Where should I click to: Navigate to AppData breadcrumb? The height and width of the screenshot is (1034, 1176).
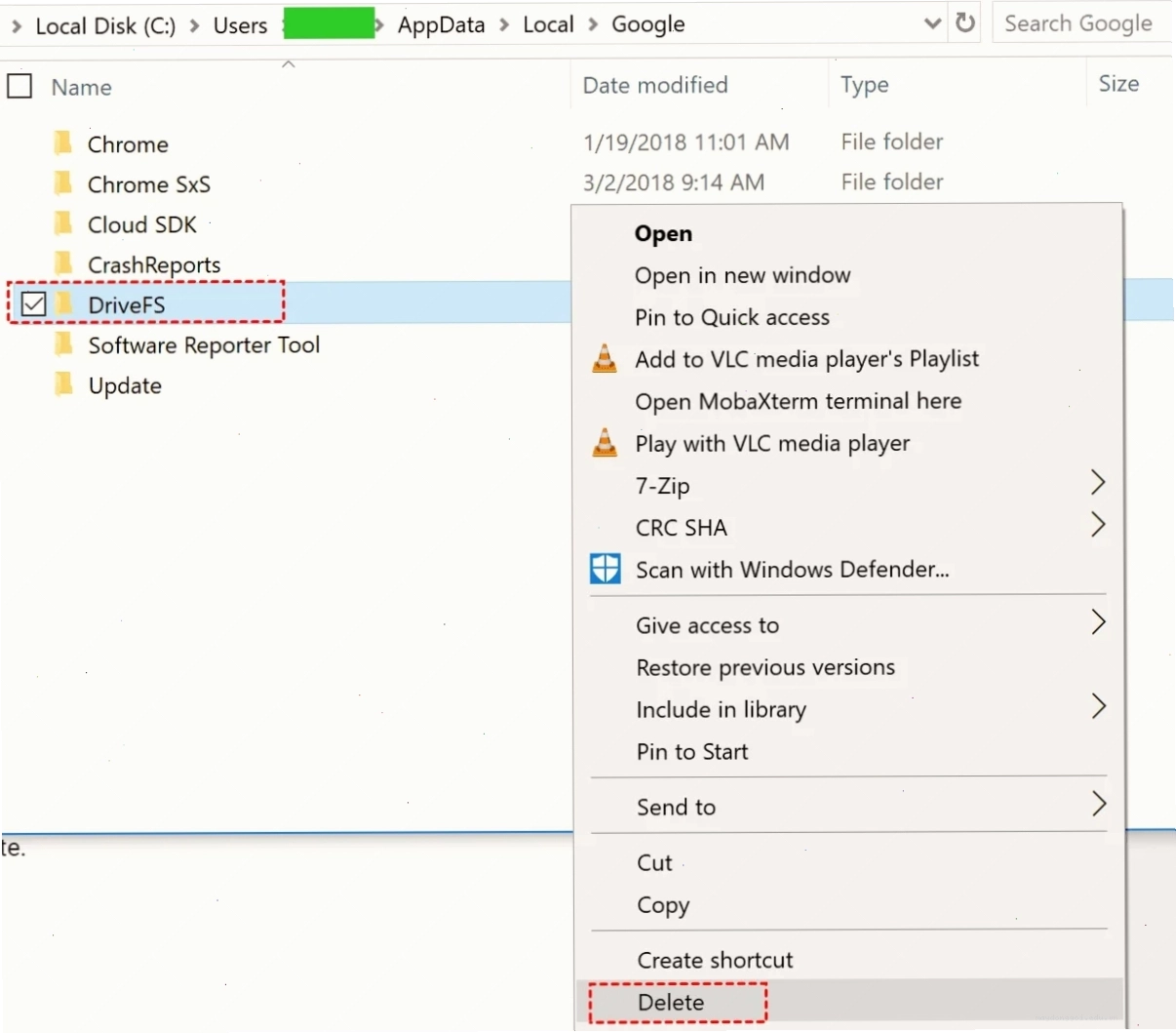coord(441,25)
